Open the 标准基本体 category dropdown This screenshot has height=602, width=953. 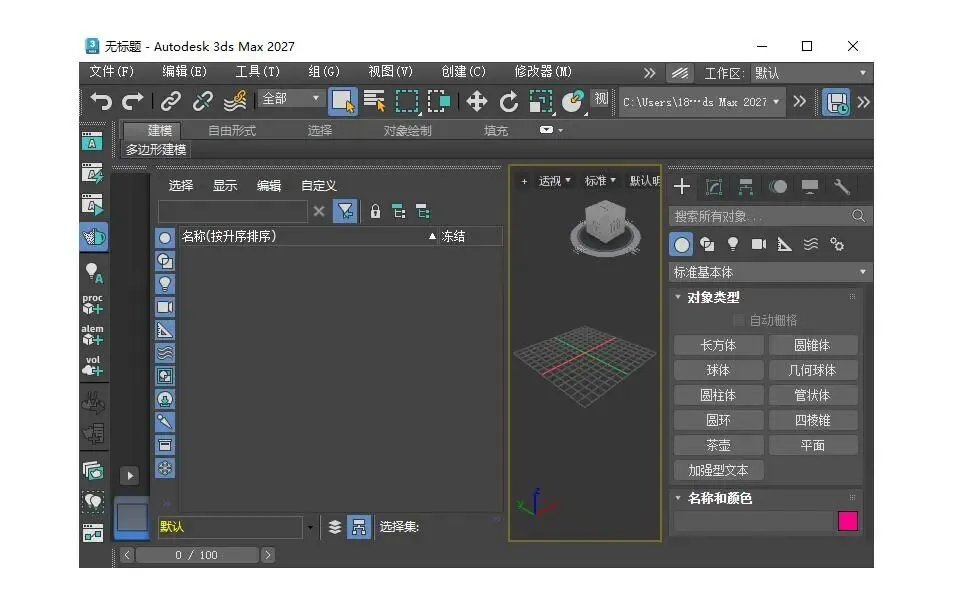tap(770, 272)
